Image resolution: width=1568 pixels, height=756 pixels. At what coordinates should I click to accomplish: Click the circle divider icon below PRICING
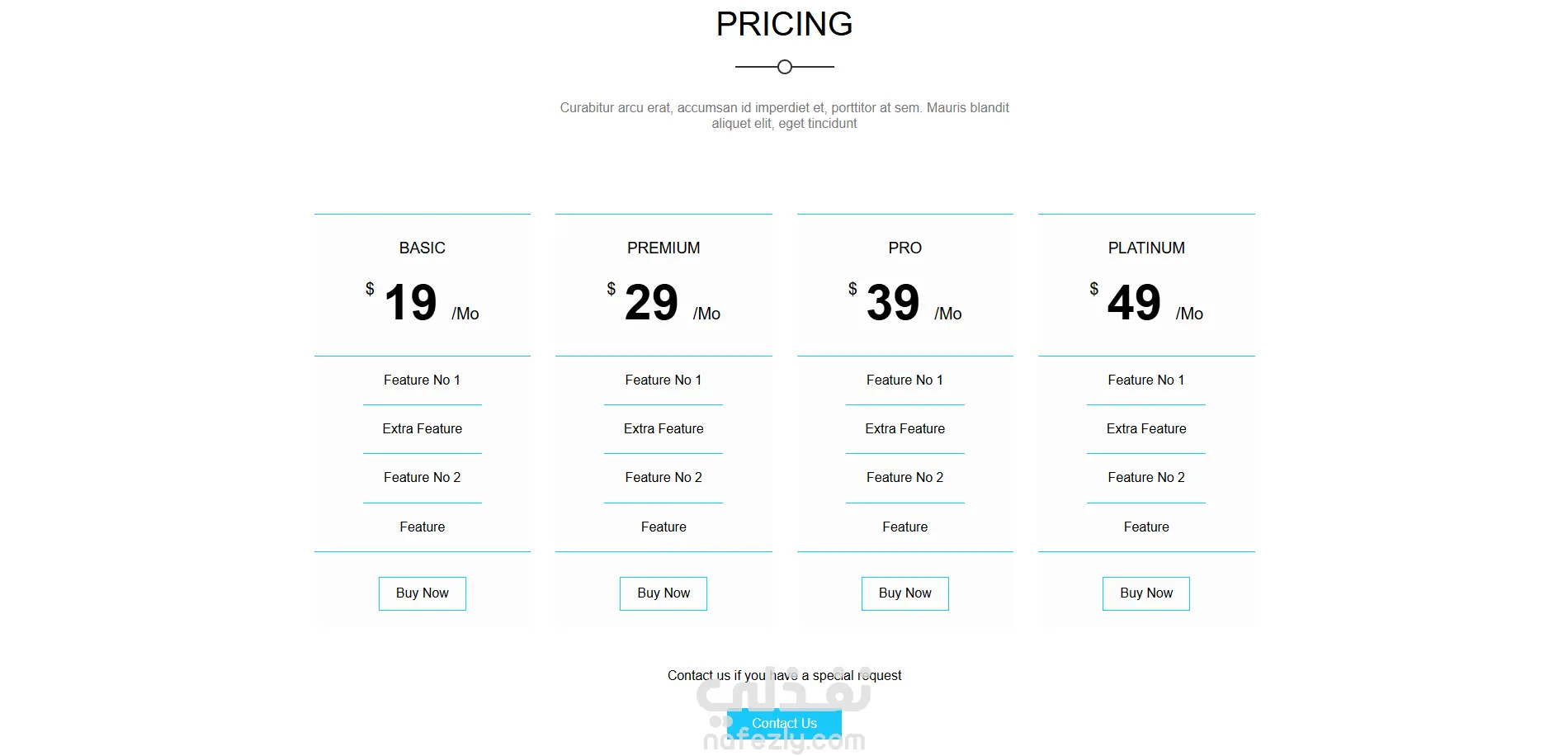tap(785, 67)
